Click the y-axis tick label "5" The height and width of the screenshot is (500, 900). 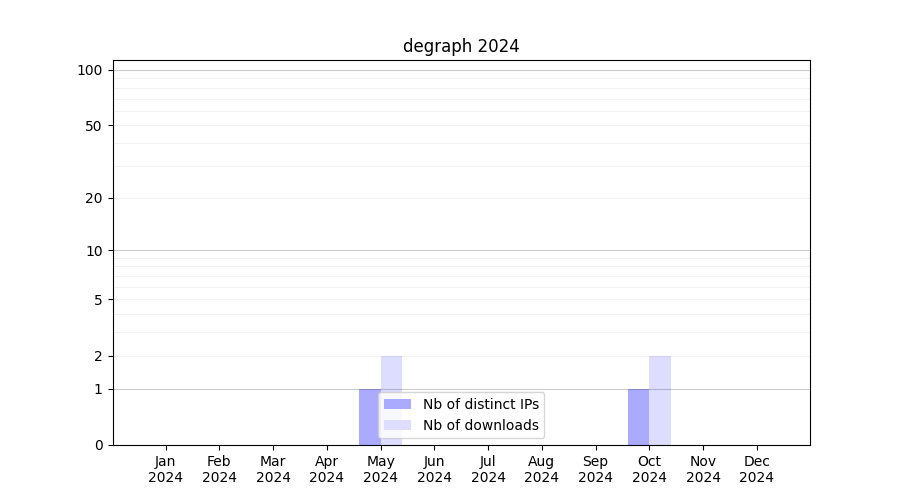click(98, 300)
